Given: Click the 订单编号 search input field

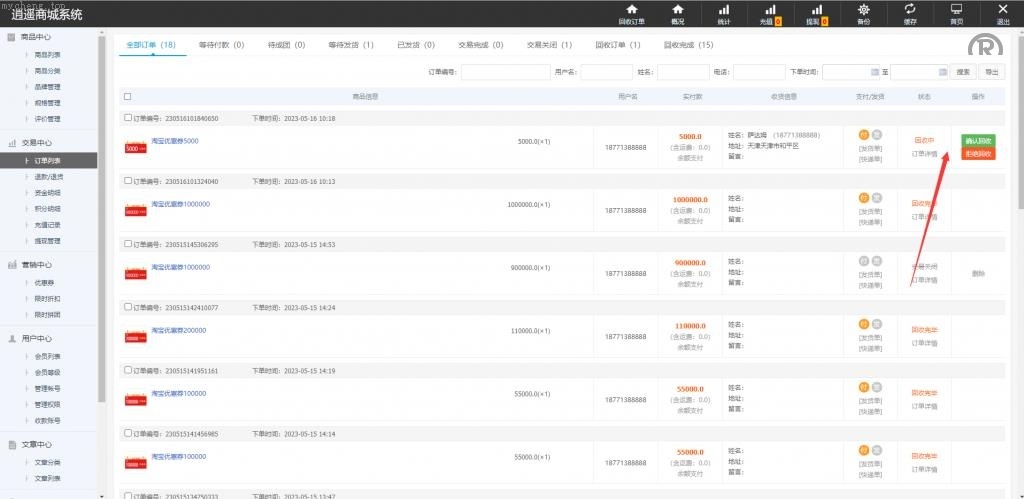Looking at the screenshot, I should pos(504,72).
